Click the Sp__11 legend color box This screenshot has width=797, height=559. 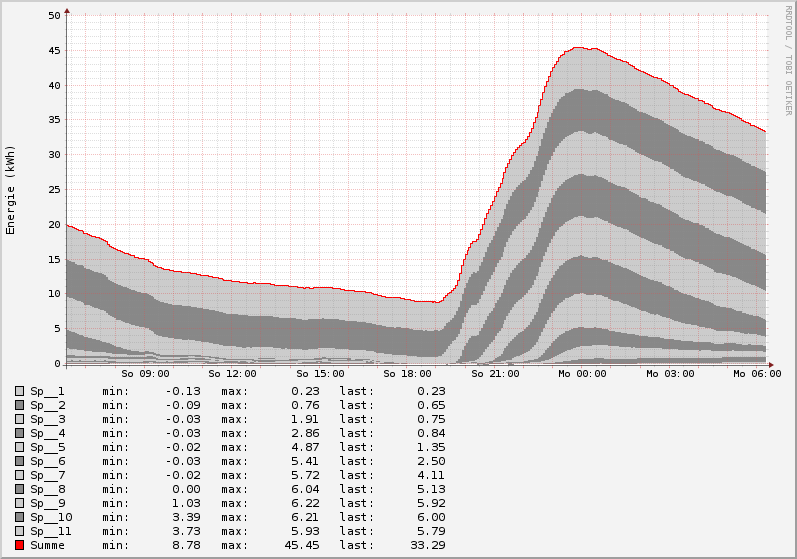tap(19, 531)
